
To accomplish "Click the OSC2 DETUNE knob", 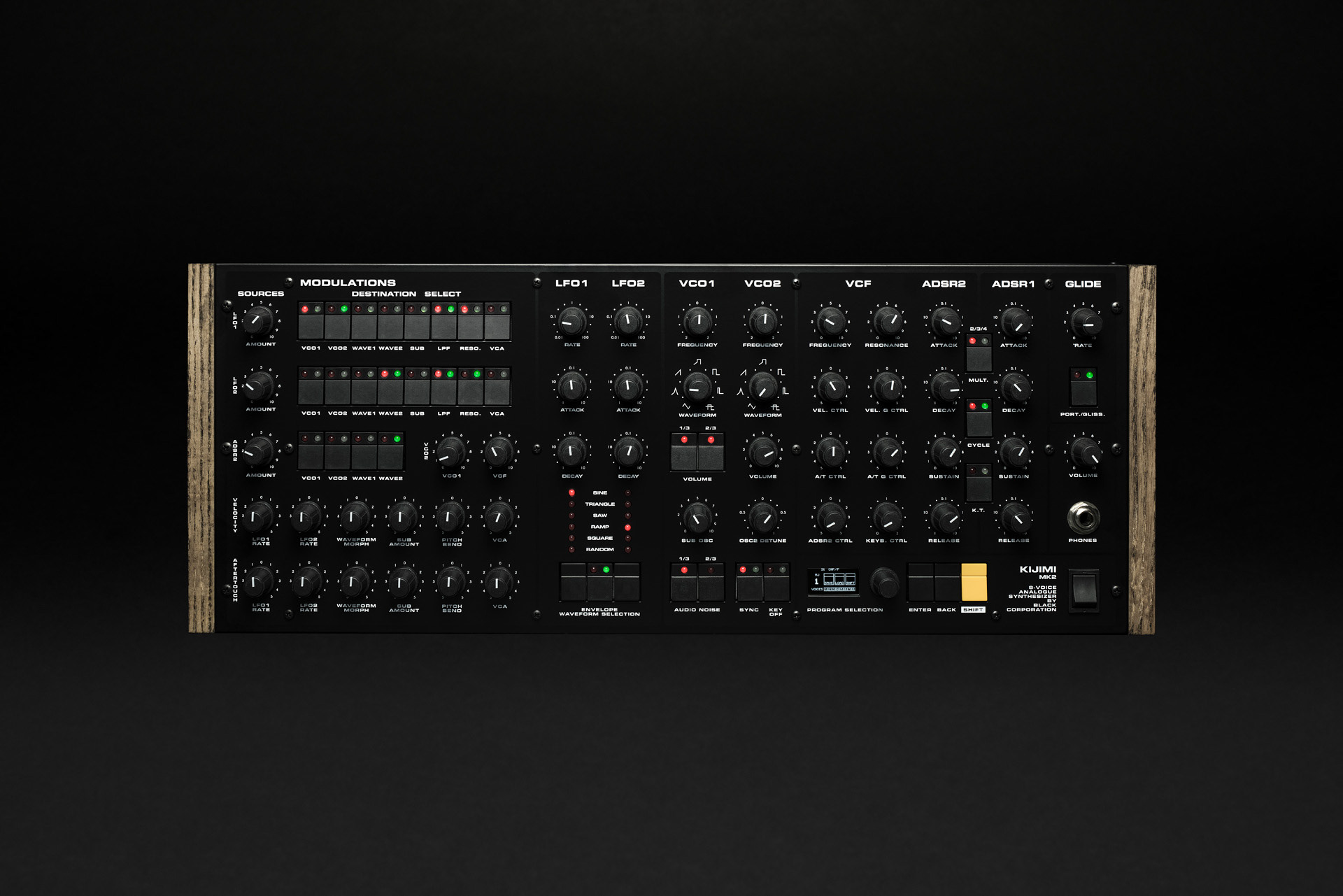I will (762, 518).
